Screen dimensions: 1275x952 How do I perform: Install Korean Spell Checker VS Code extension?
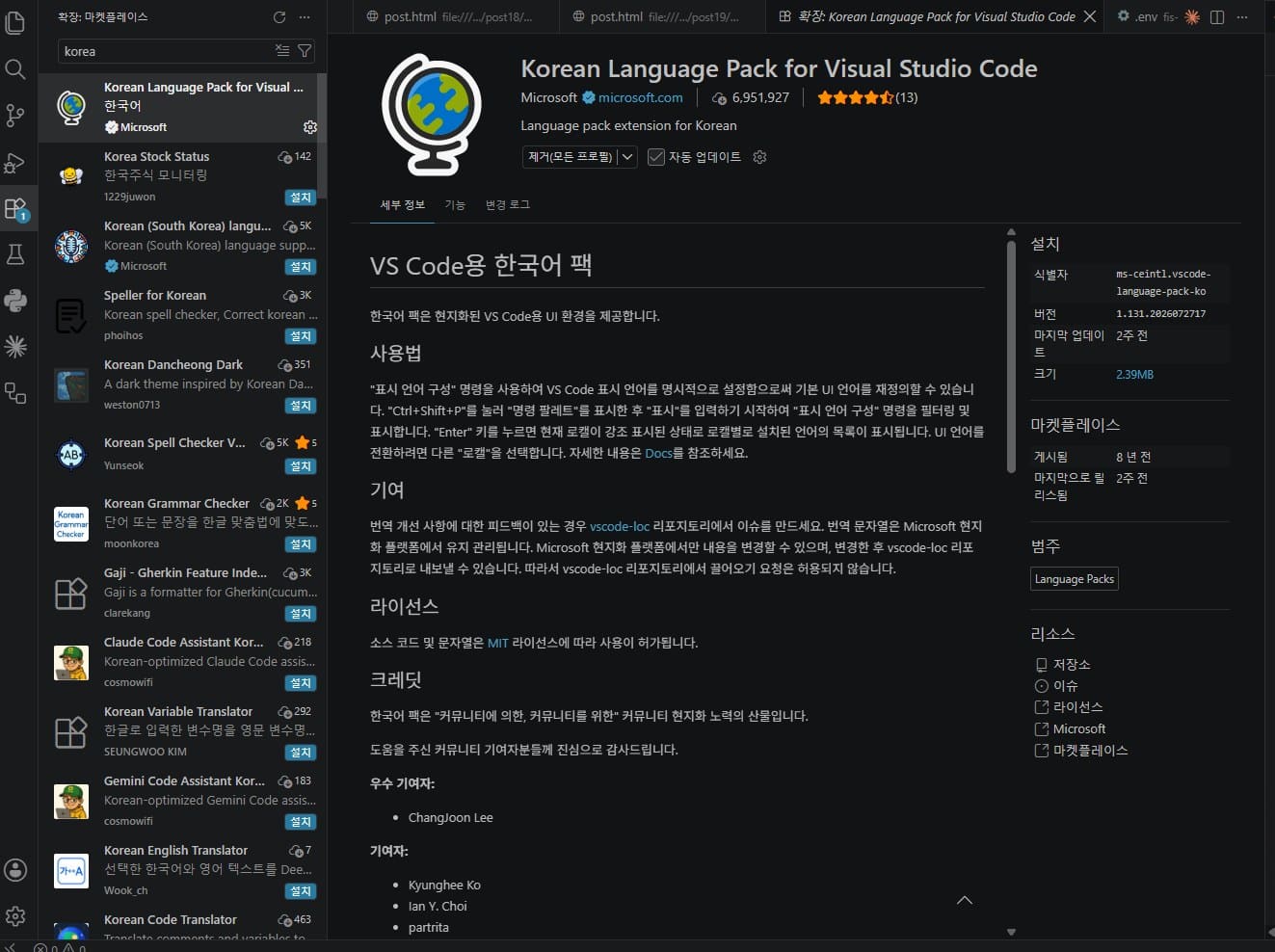301,466
